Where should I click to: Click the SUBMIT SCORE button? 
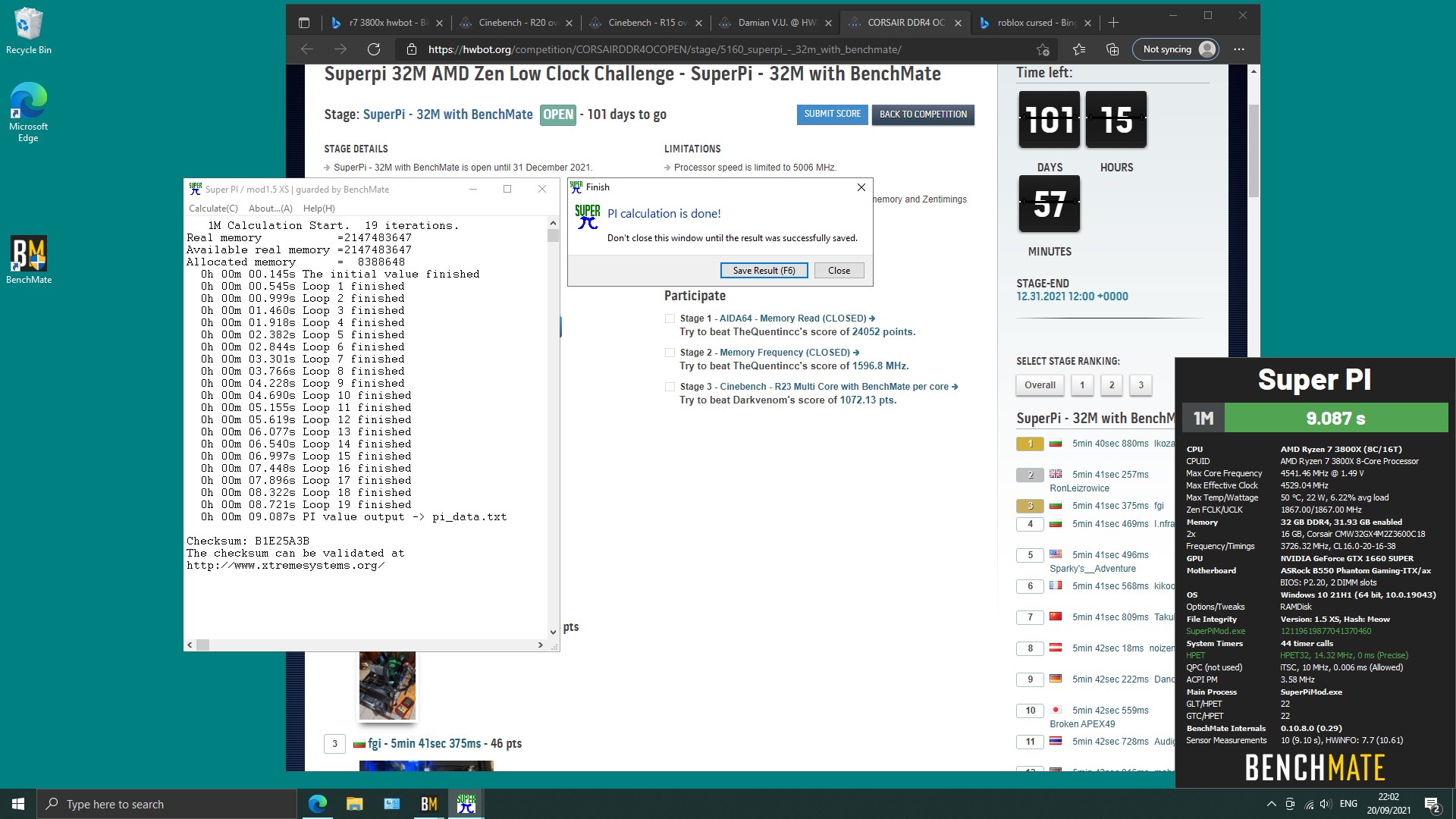(x=832, y=115)
